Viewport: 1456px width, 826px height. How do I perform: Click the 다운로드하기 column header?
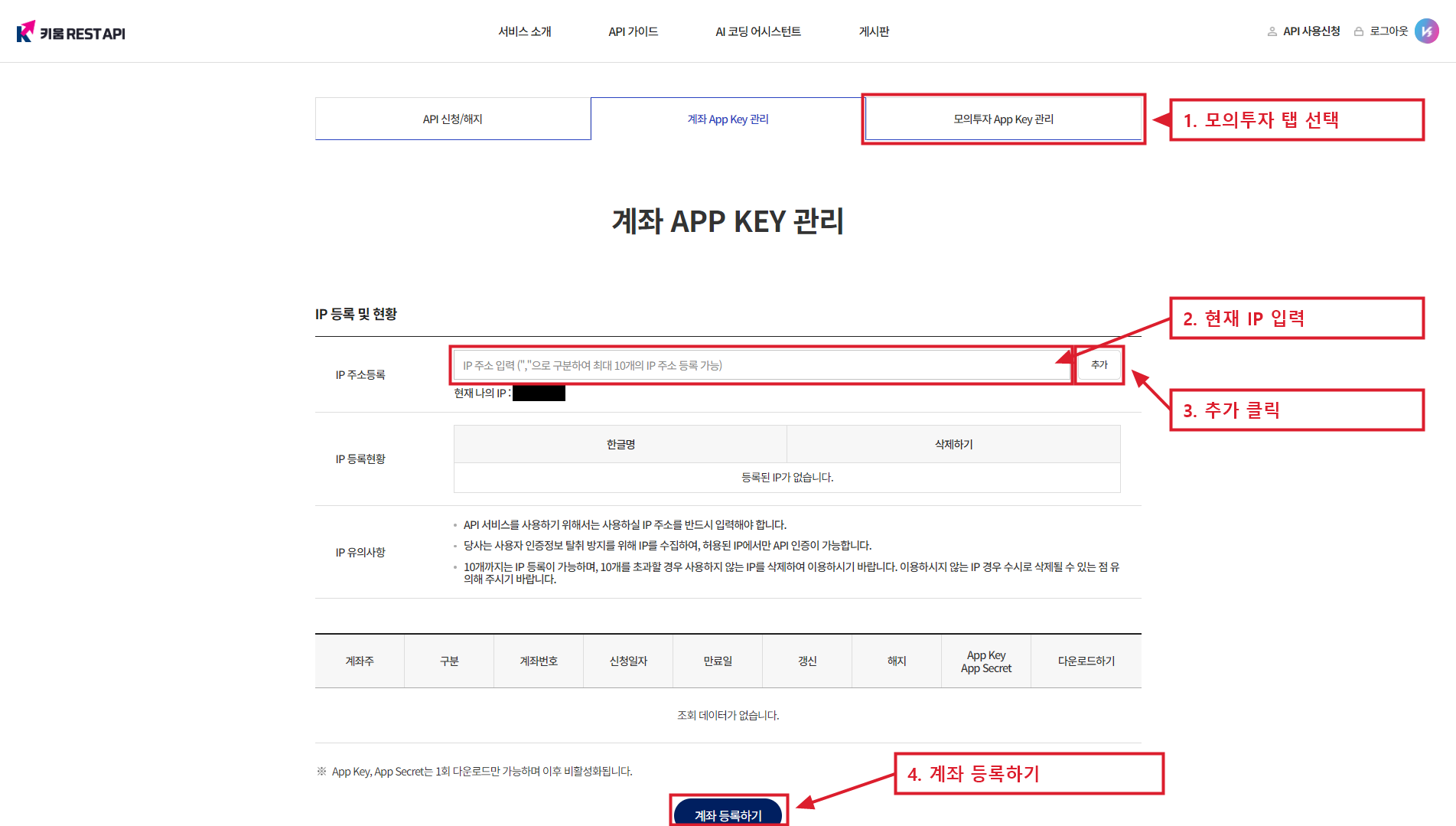pos(1086,661)
